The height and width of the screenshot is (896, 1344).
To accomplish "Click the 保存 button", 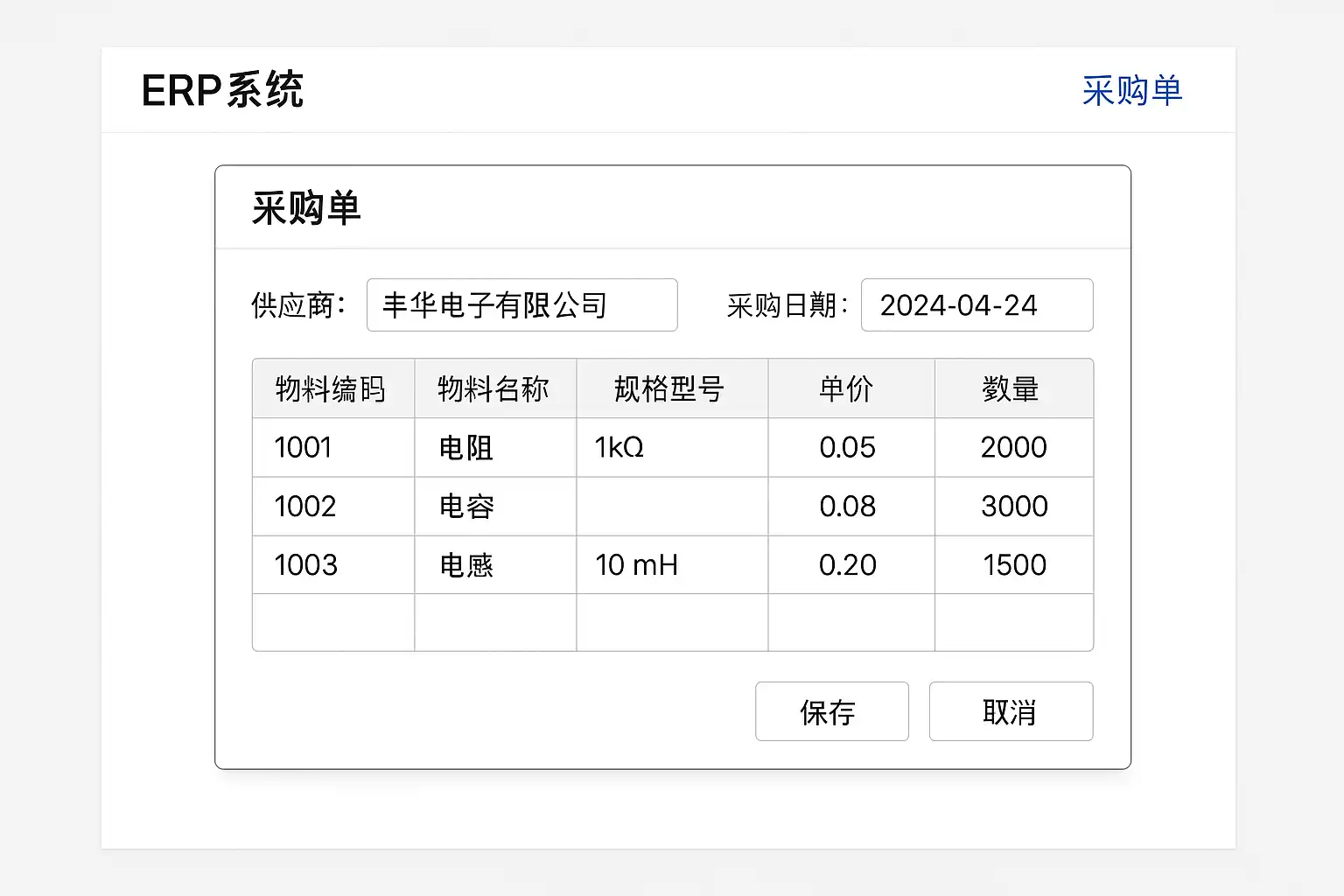I will point(832,711).
